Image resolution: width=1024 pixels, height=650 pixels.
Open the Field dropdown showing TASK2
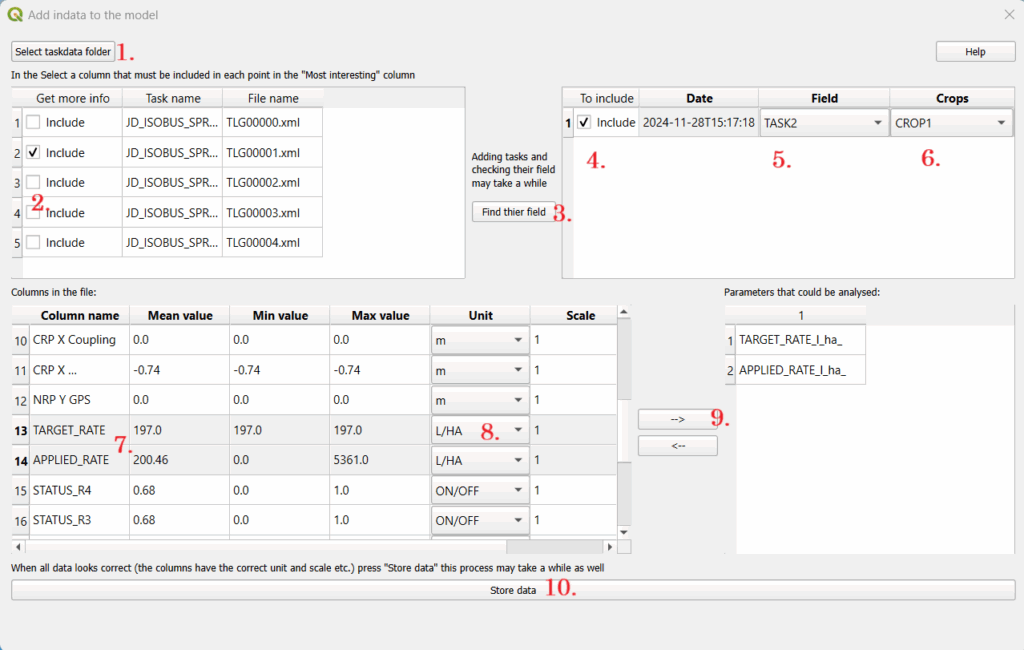pyautogui.click(x=822, y=123)
